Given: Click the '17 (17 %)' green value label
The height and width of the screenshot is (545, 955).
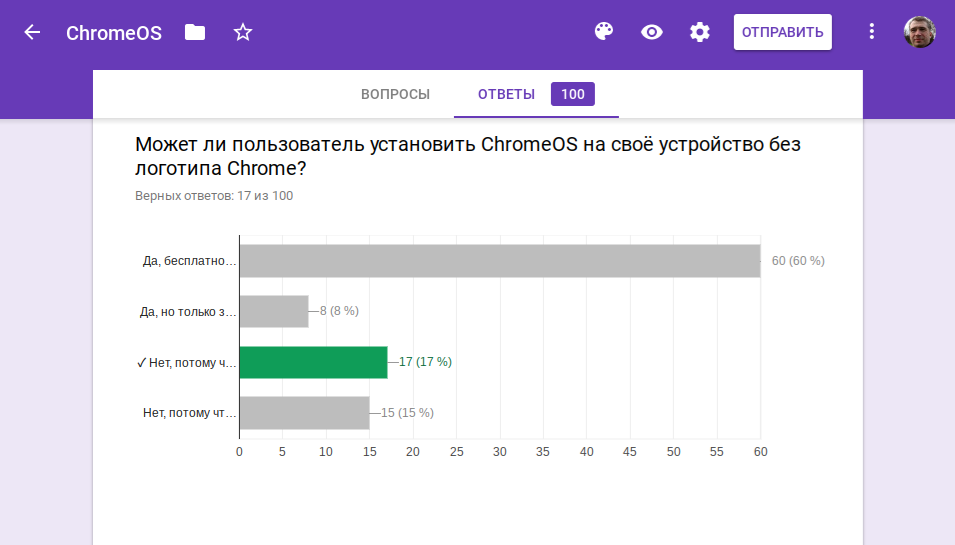Looking at the screenshot, I should [x=425, y=362].
